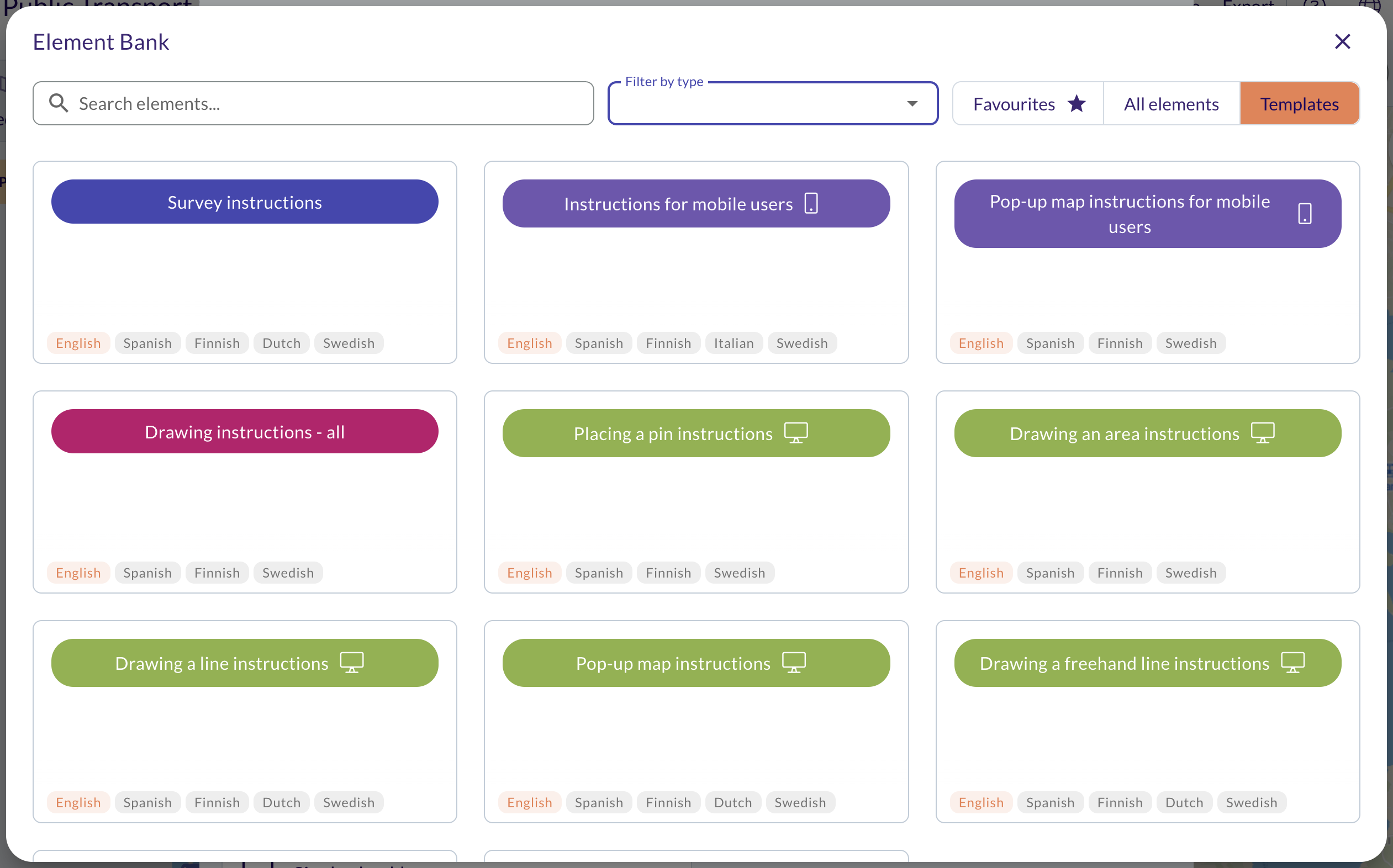Select the green Pop-up map instructions template
This screenshot has height=868, width=1393.
click(696, 663)
